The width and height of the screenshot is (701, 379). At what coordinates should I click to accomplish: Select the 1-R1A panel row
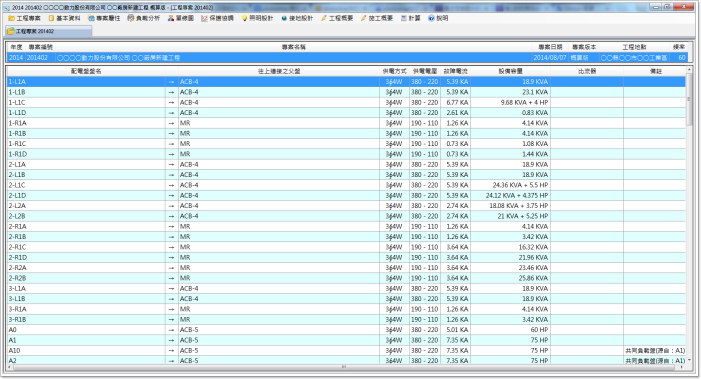(346, 123)
